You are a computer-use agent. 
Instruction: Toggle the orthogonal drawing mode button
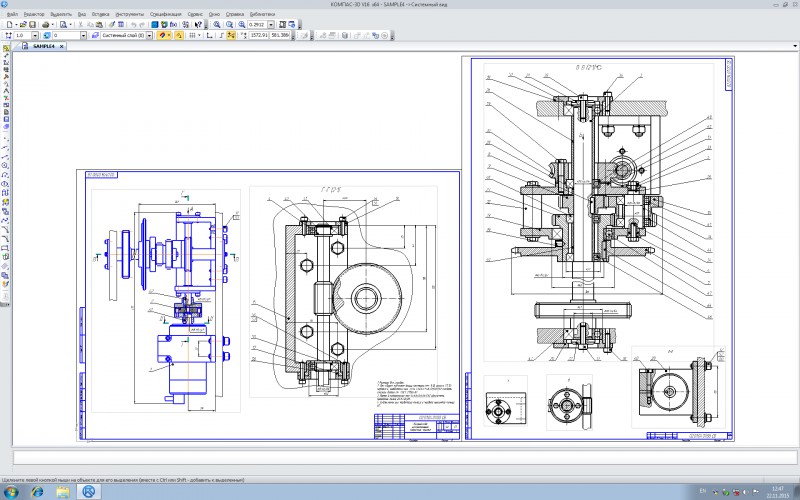click(x=219, y=35)
